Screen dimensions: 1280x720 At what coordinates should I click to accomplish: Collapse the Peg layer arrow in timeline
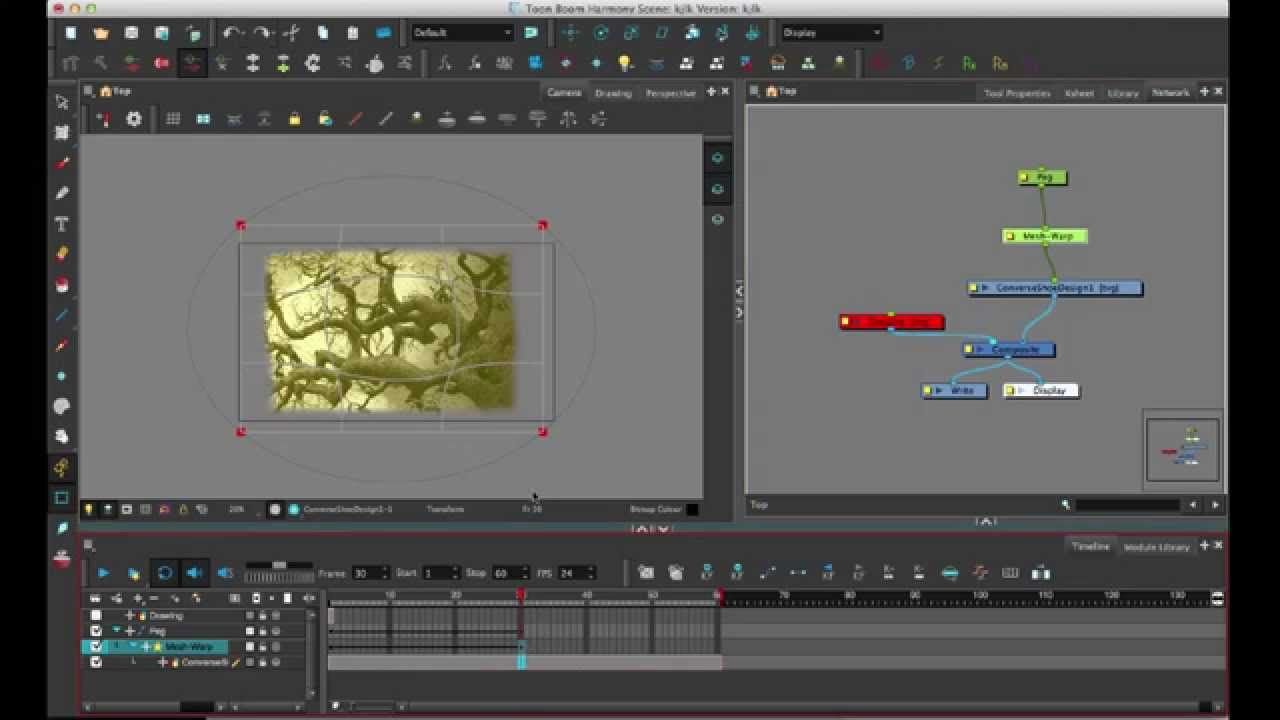click(117, 631)
